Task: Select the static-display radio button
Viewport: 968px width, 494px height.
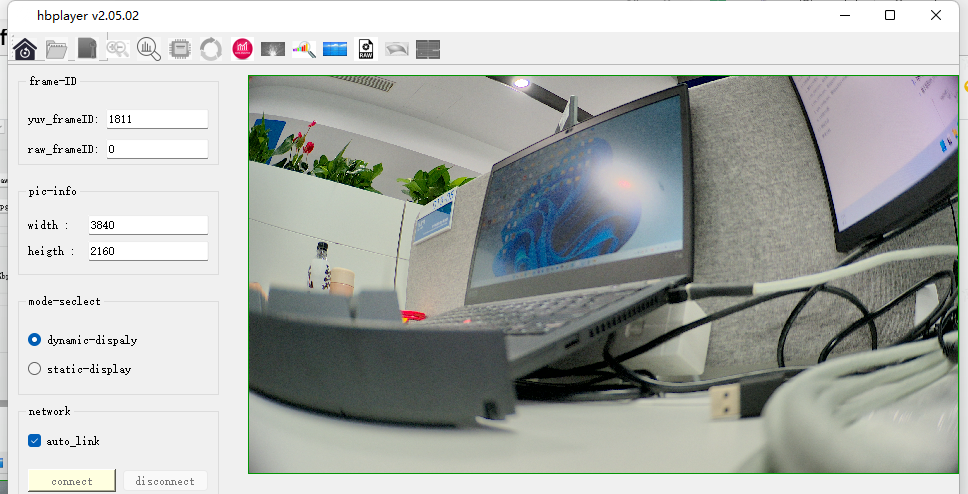Action: click(x=35, y=369)
